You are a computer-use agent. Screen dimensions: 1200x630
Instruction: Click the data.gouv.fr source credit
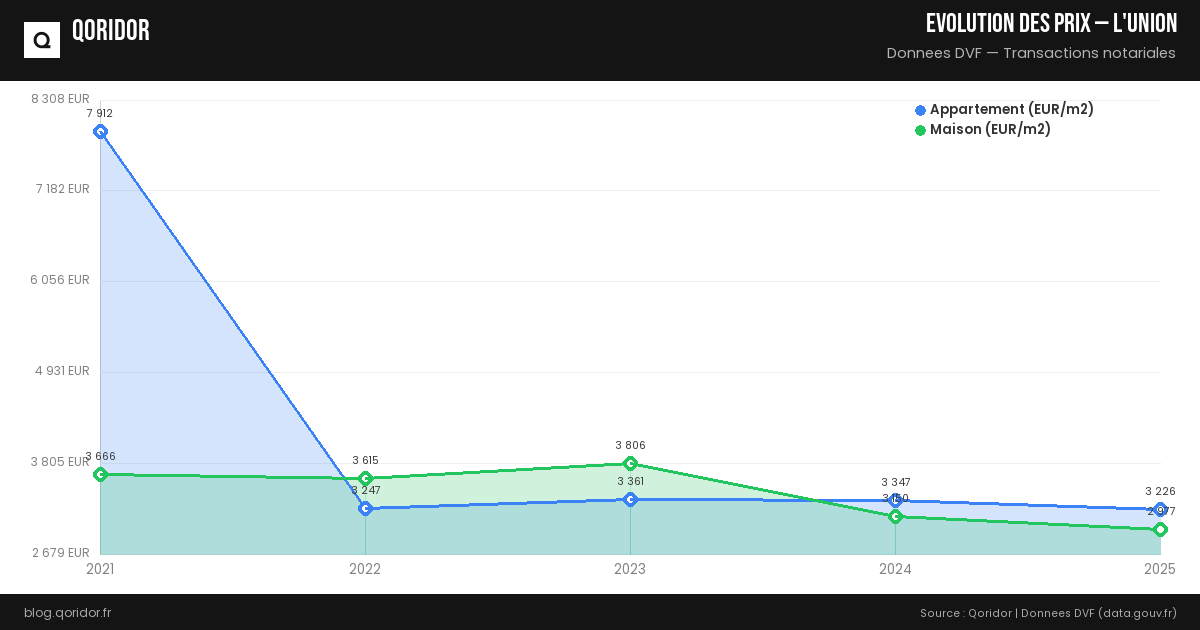[1137, 612]
